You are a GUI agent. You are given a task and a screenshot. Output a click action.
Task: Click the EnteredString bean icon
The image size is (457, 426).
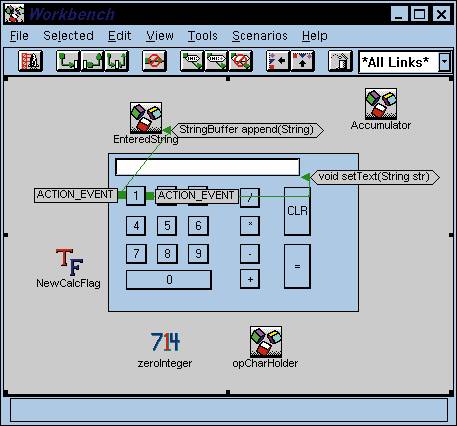[x=146, y=118]
